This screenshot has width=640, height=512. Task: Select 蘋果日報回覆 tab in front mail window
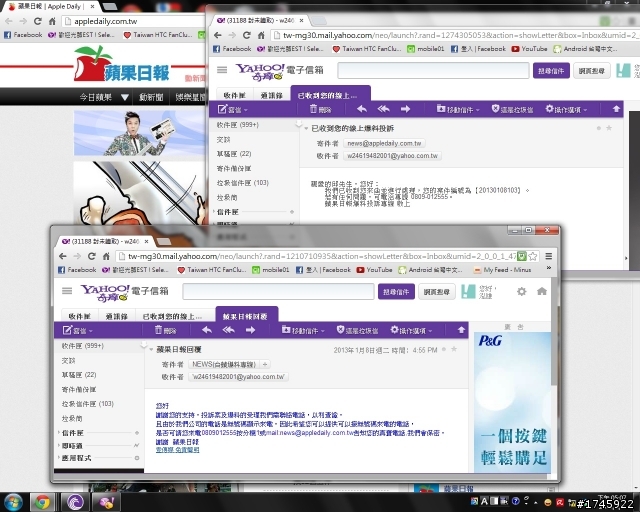[245, 316]
